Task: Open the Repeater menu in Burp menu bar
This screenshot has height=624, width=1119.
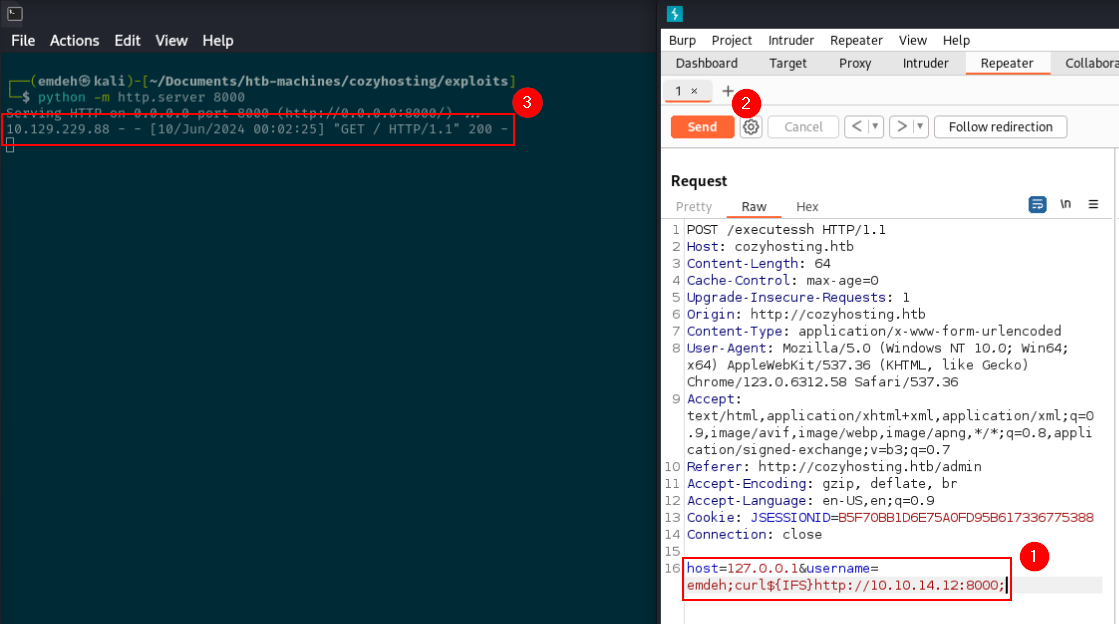Action: [x=856, y=41]
